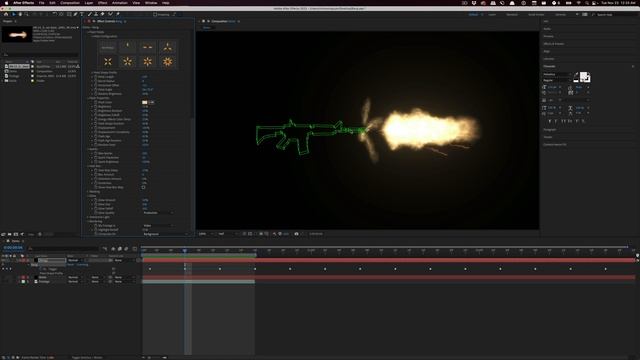Select the Roto Brush tool
Image resolution: width=640 pixels, height=360 pixels.
pos(110,14)
